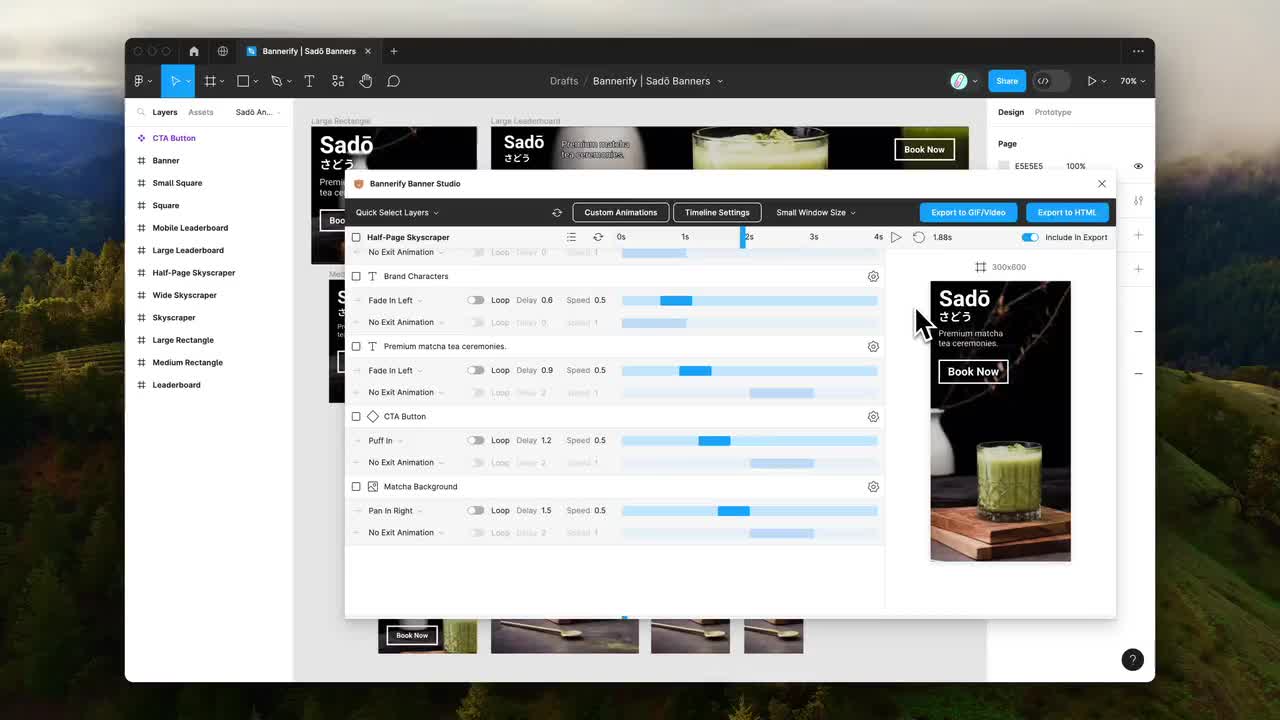Open No Exit Animation dropdown under Pan In Right

click(x=405, y=532)
